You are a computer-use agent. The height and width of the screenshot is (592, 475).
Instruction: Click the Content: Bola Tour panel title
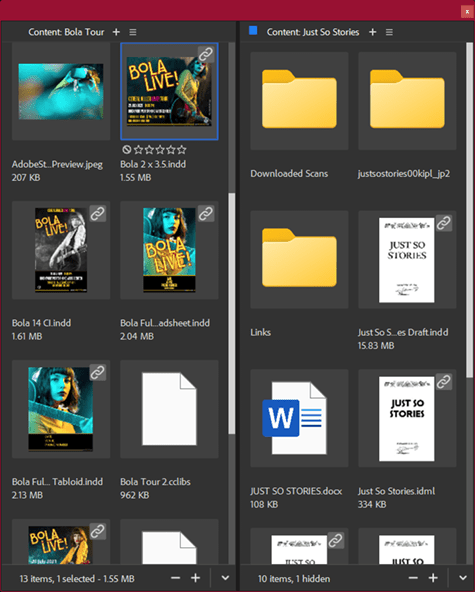click(66, 32)
